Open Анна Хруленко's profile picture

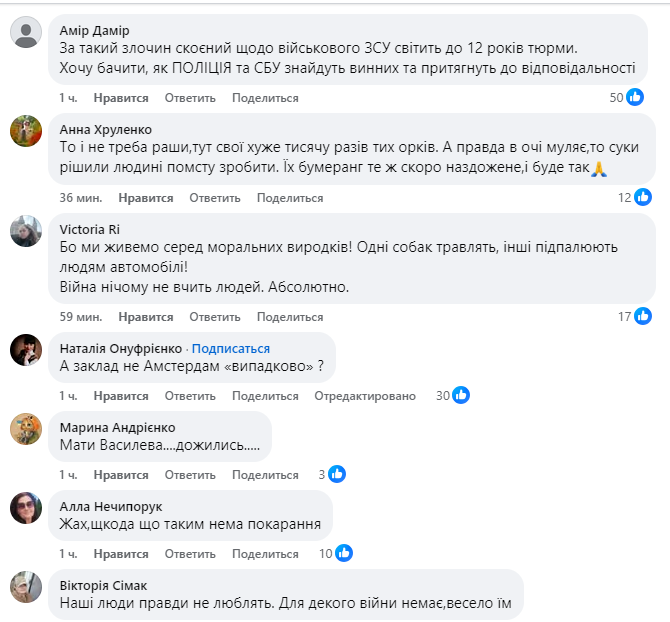point(25,131)
